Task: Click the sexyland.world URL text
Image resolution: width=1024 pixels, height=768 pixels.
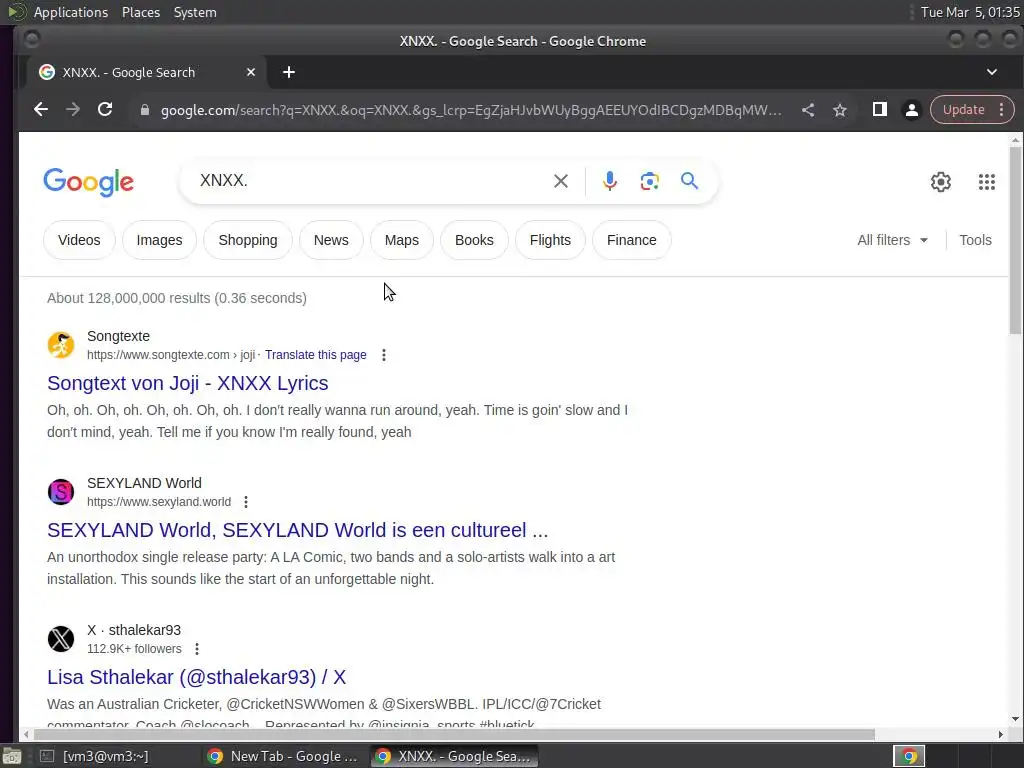Action: click(x=159, y=502)
